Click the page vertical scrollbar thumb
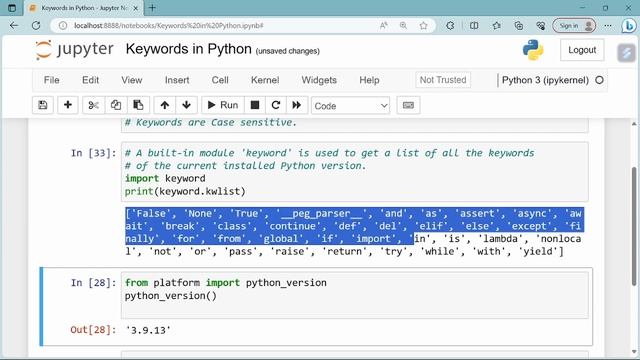Screen dimensions: 640x360 tap(634, 227)
